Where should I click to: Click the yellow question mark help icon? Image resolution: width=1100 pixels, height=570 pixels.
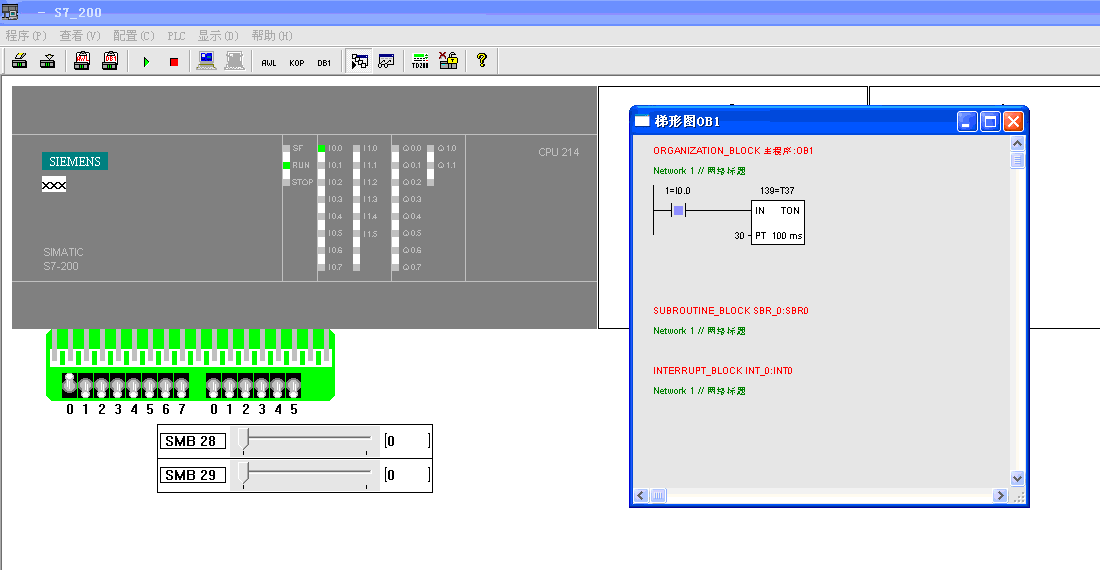(x=482, y=61)
